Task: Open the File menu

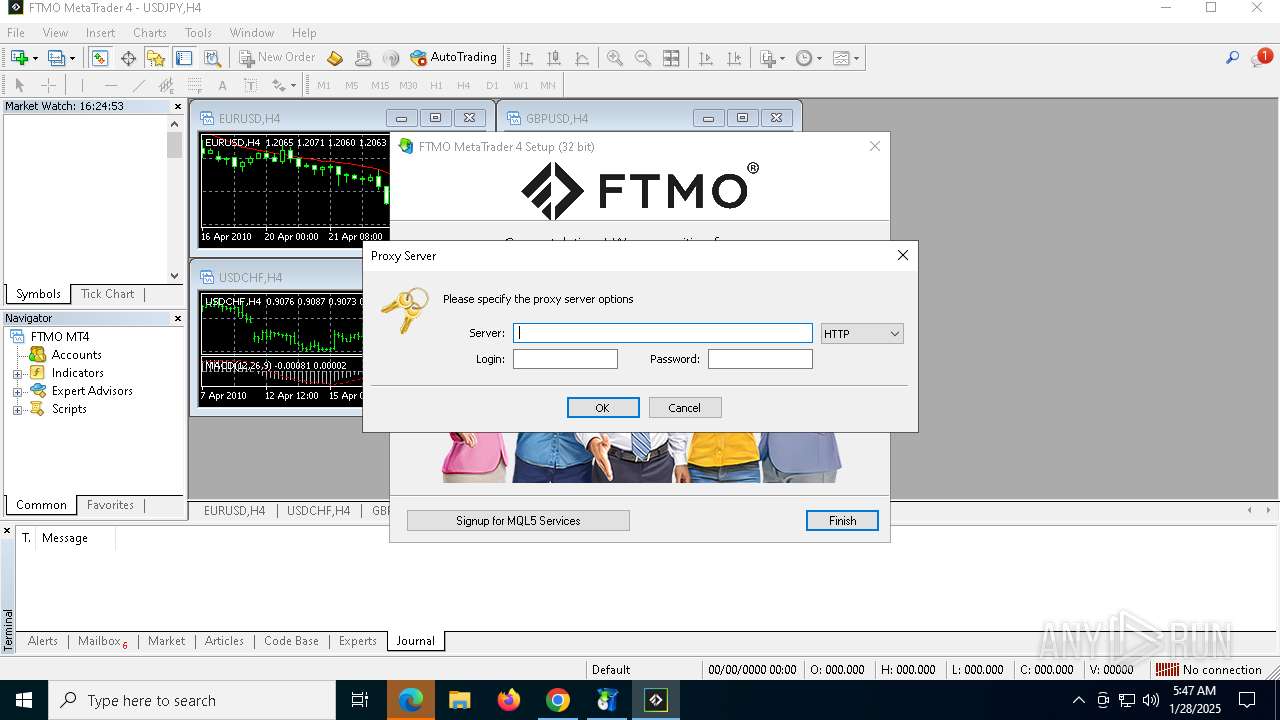Action: 16,32
